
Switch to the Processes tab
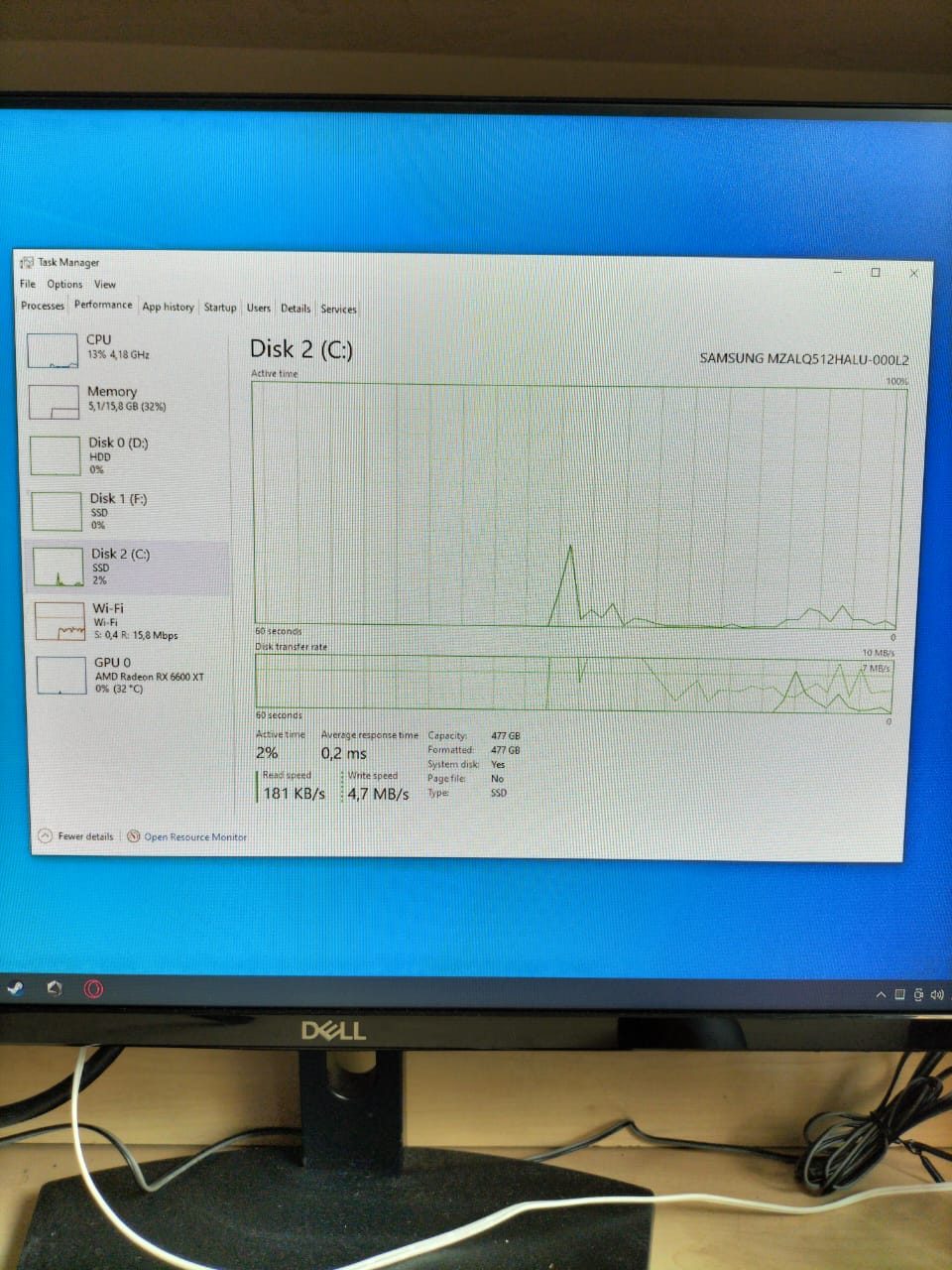tap(43, 306)
